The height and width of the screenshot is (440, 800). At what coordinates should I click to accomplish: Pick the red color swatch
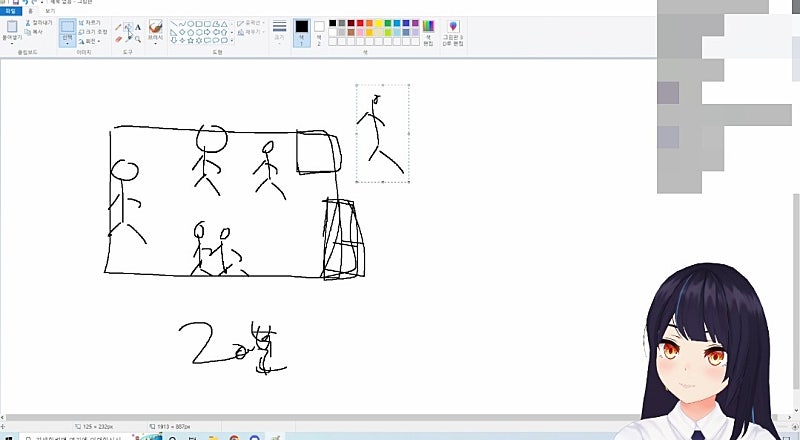[360, 23]
